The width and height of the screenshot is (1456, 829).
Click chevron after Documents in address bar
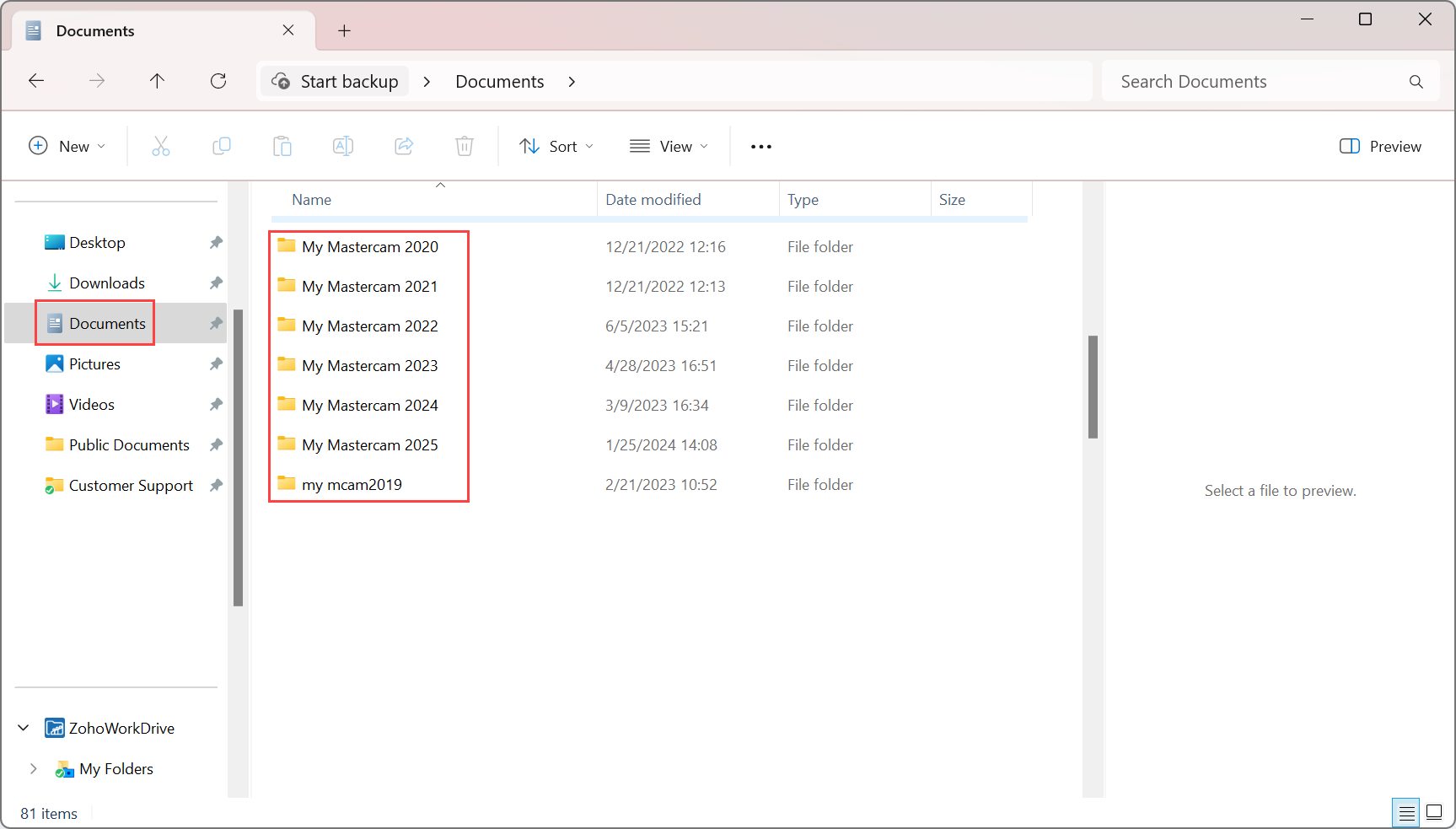572,82
